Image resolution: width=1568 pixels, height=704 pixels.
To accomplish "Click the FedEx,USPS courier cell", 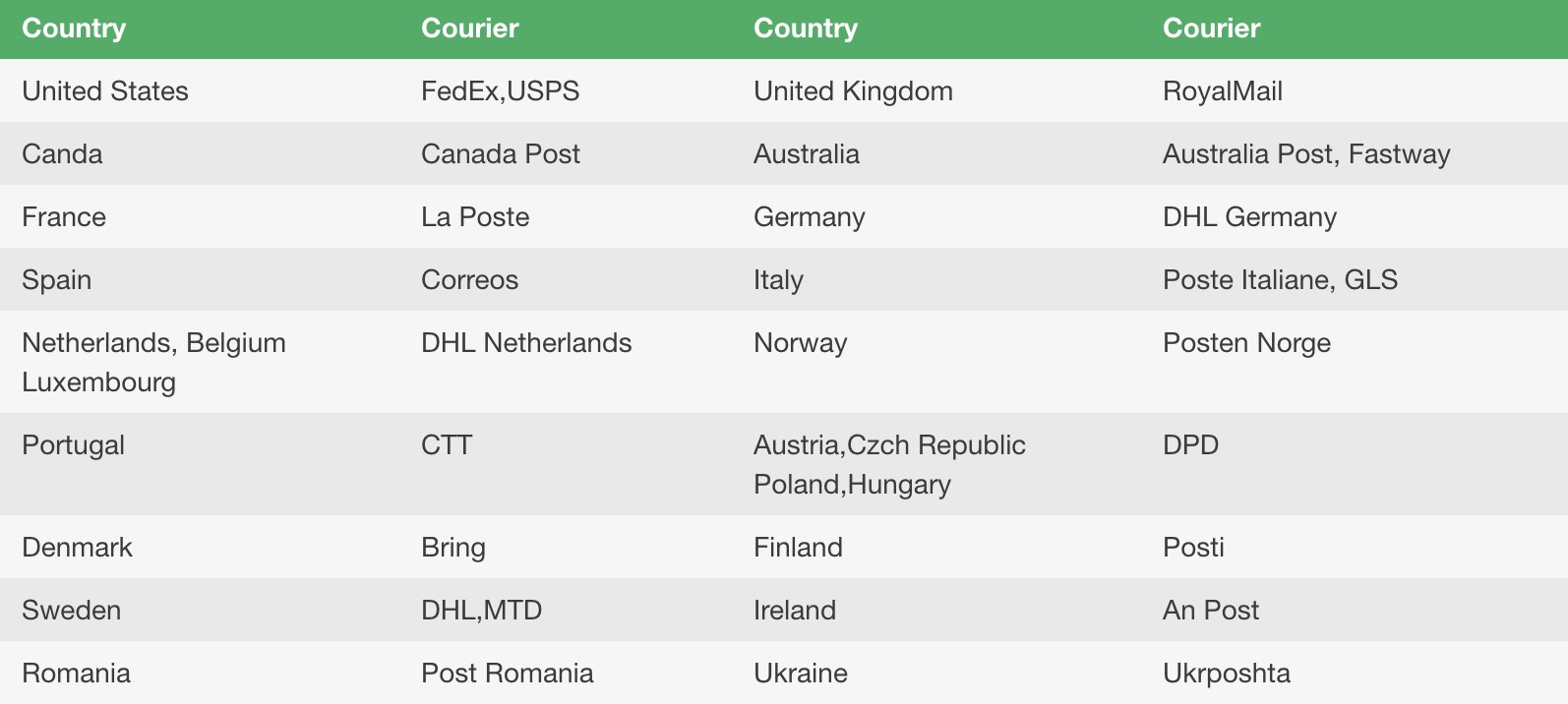I will click(500, 91).
